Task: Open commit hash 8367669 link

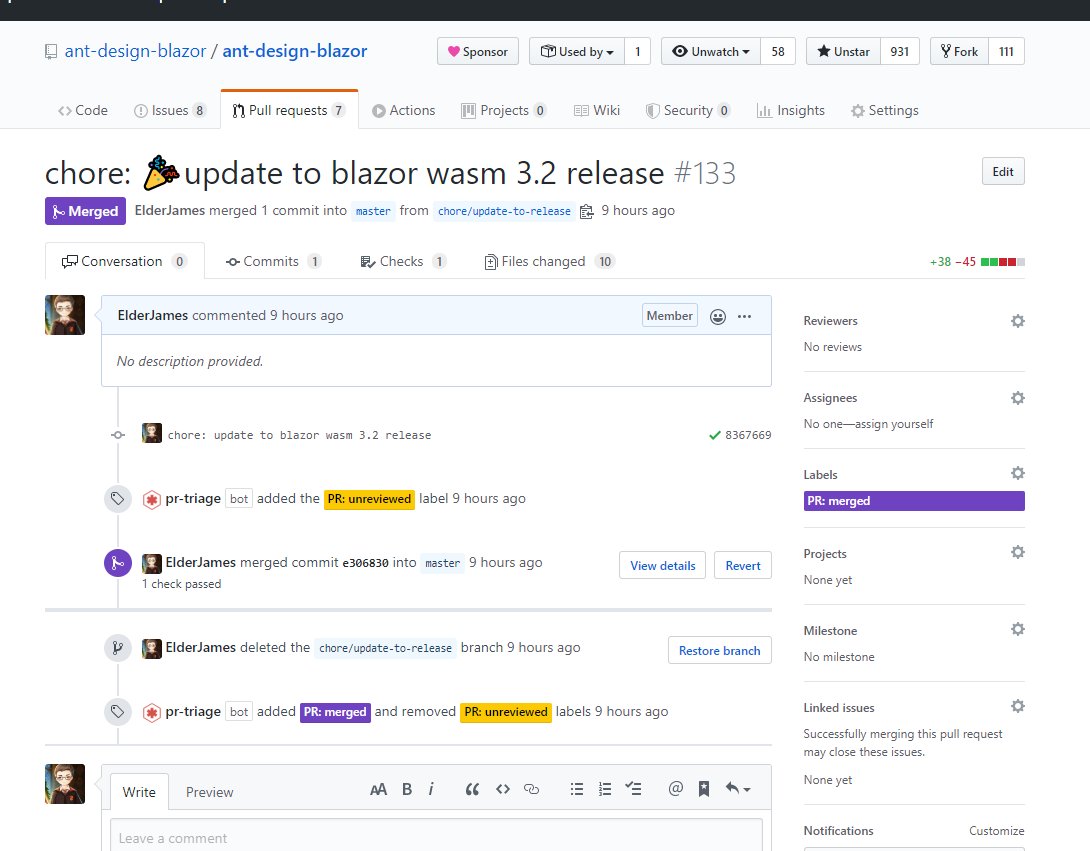Action: [748, 435]
